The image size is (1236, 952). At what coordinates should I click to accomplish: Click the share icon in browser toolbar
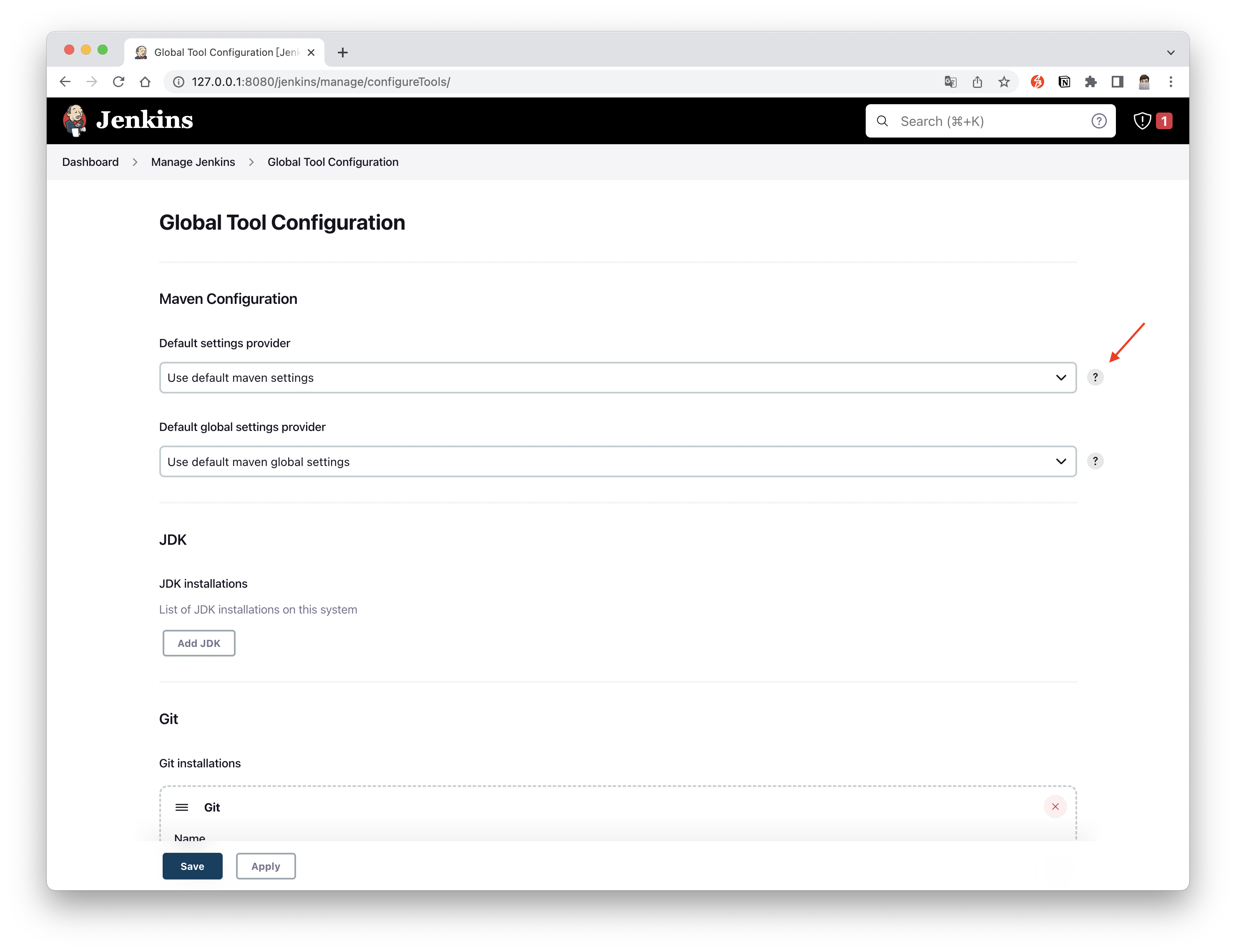click(977, 81)
